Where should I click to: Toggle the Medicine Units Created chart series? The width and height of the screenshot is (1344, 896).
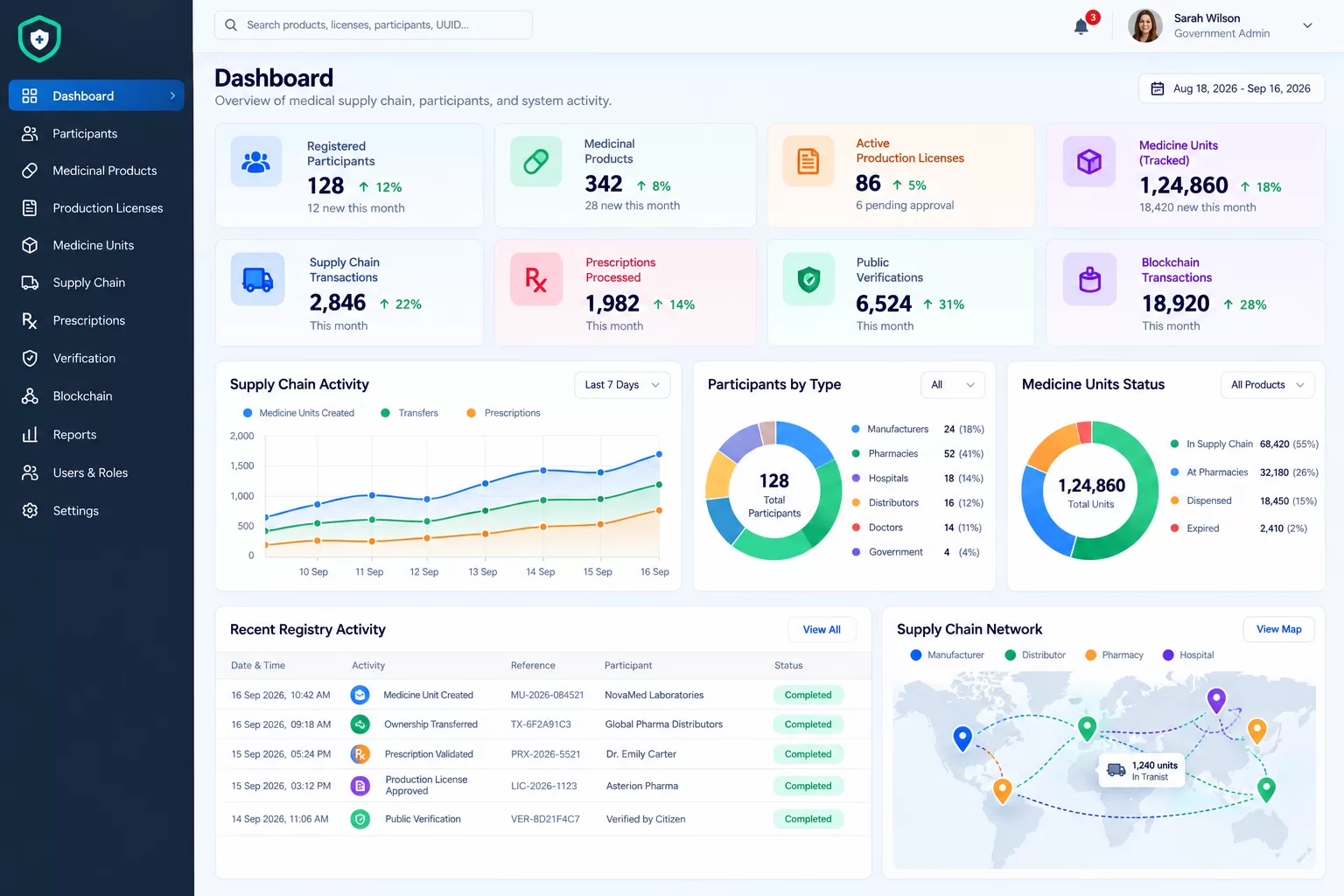[x=298, y=413]
